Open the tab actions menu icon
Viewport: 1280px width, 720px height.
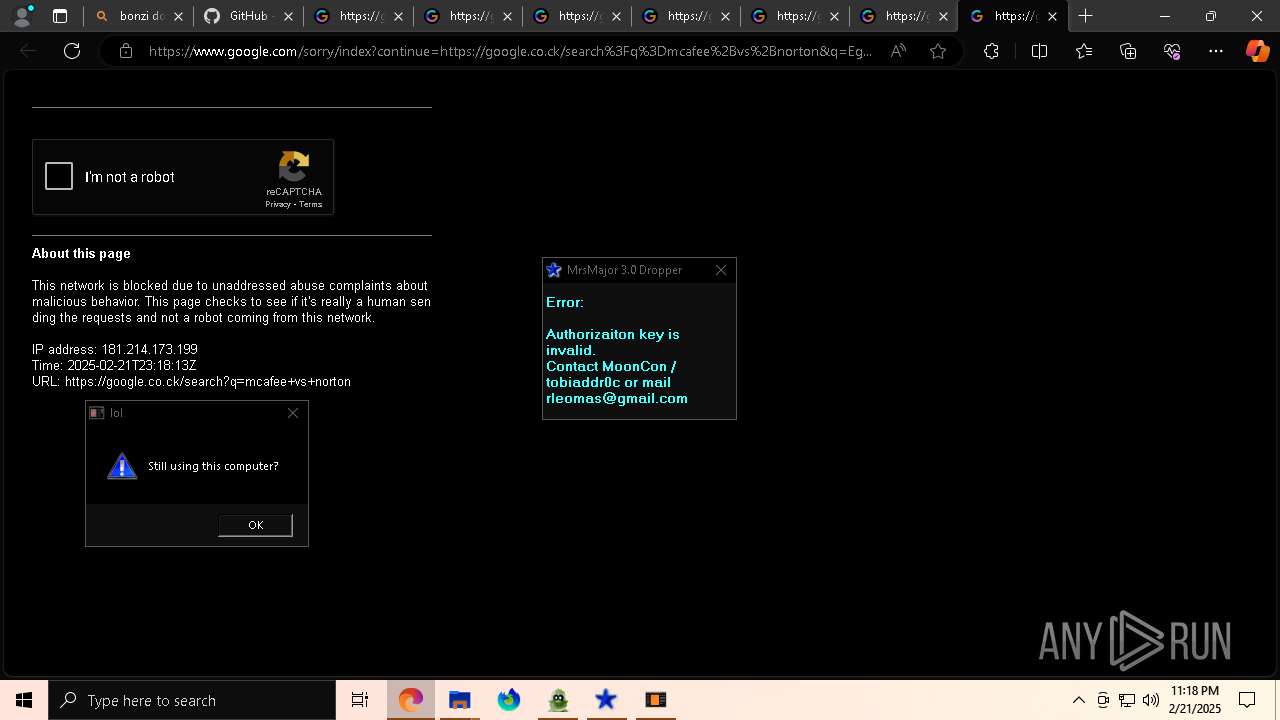point(60,16)
